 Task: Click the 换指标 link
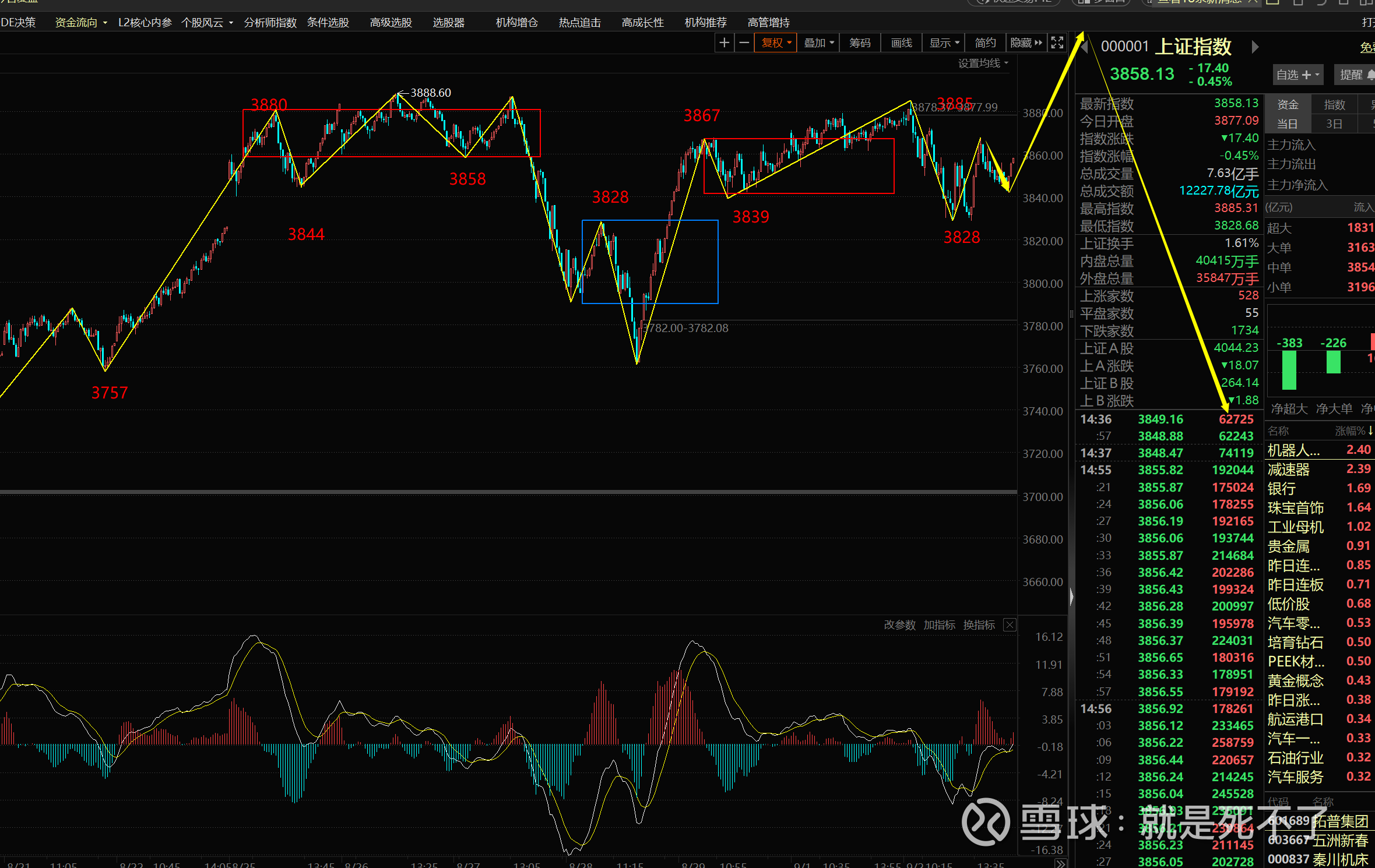[x=979, y=625]
